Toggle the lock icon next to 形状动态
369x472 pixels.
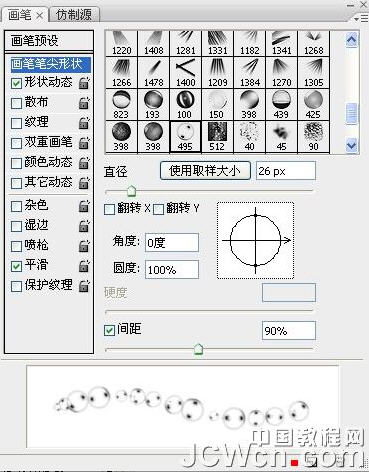84,82
